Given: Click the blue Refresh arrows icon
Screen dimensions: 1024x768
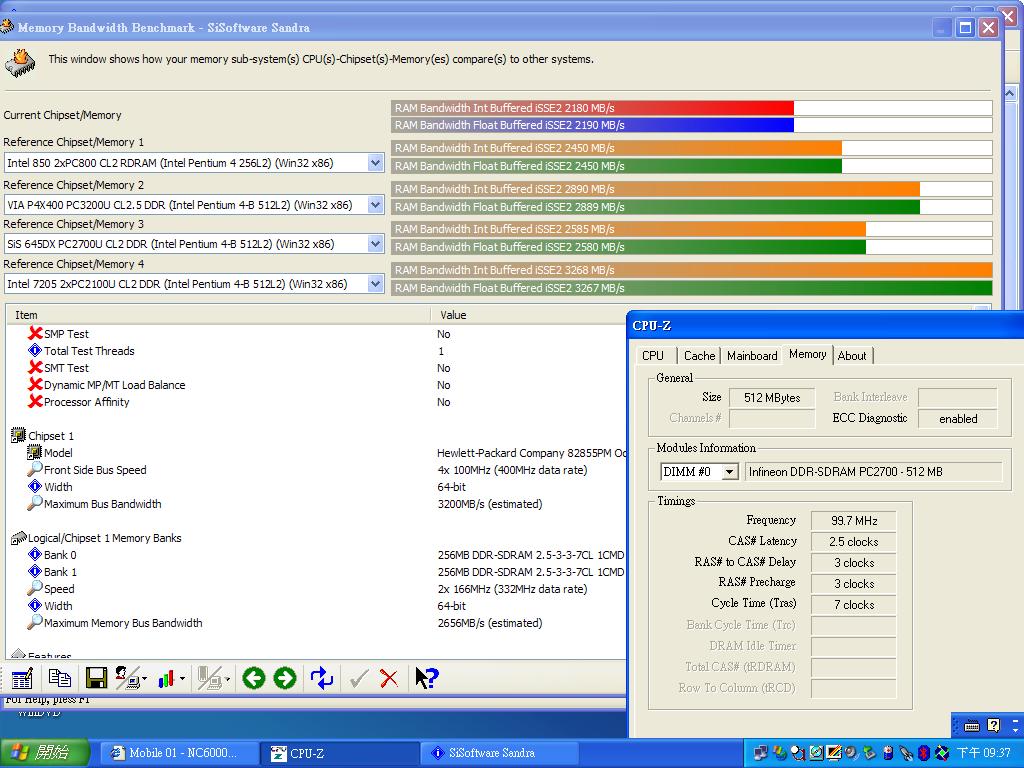Looking at the screenshot, I should pos(322,679).
